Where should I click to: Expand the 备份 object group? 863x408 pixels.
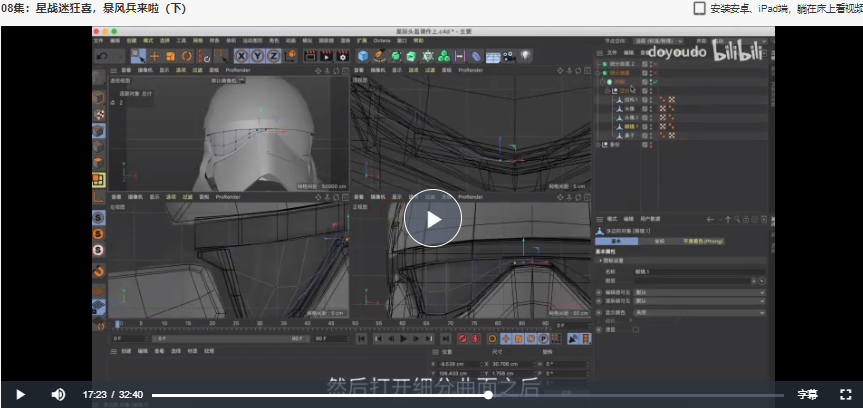click(x=598, y=144)
